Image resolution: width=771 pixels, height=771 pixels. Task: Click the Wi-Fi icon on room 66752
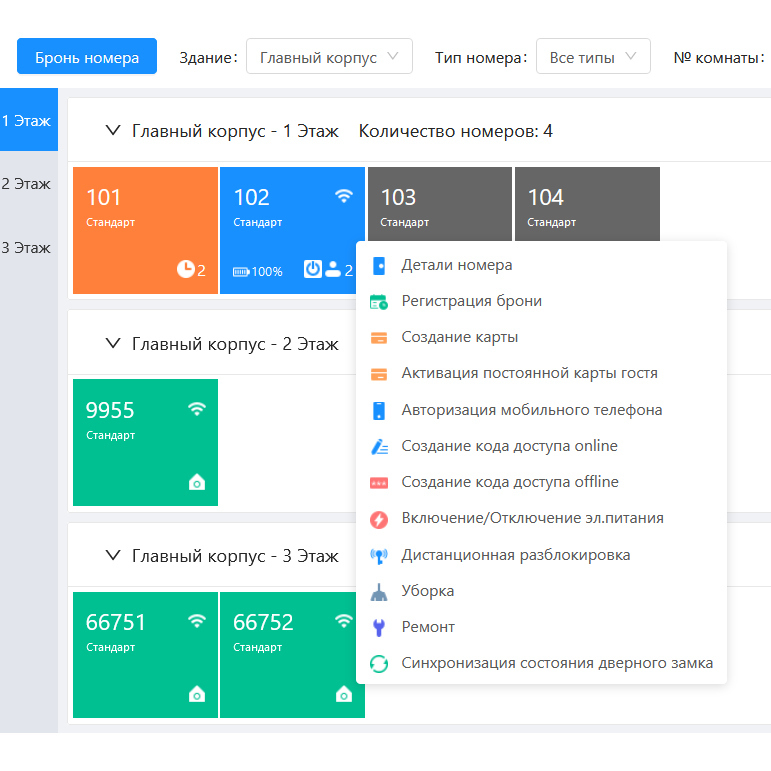coord(344,621)
